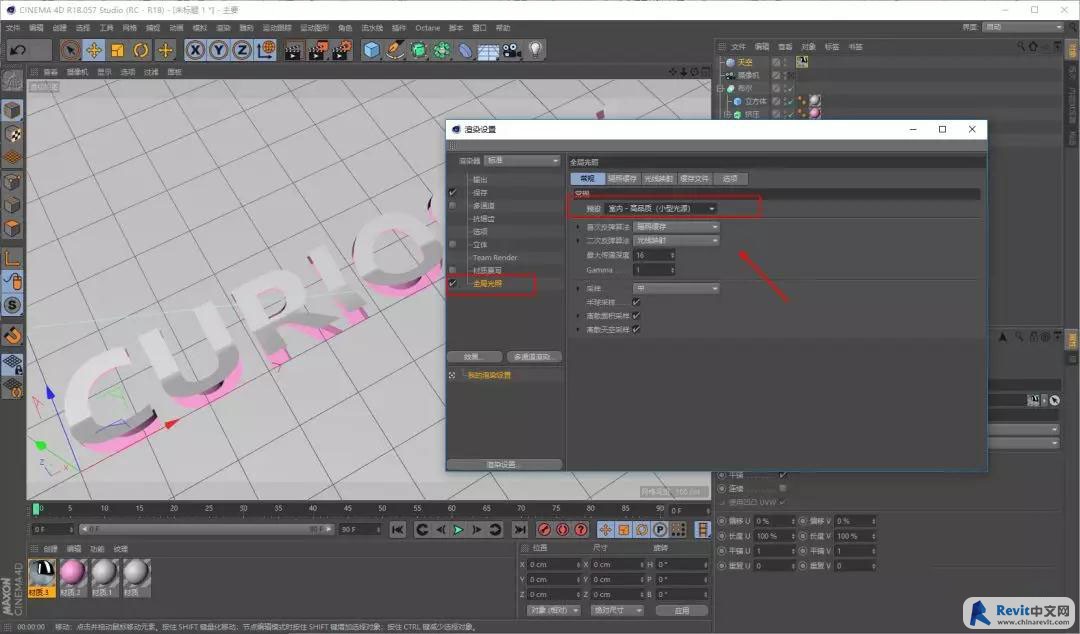Viewport: 1080px width, 634px height.
Task: Toggle X-axis lock button
Action: click(196, 50)
